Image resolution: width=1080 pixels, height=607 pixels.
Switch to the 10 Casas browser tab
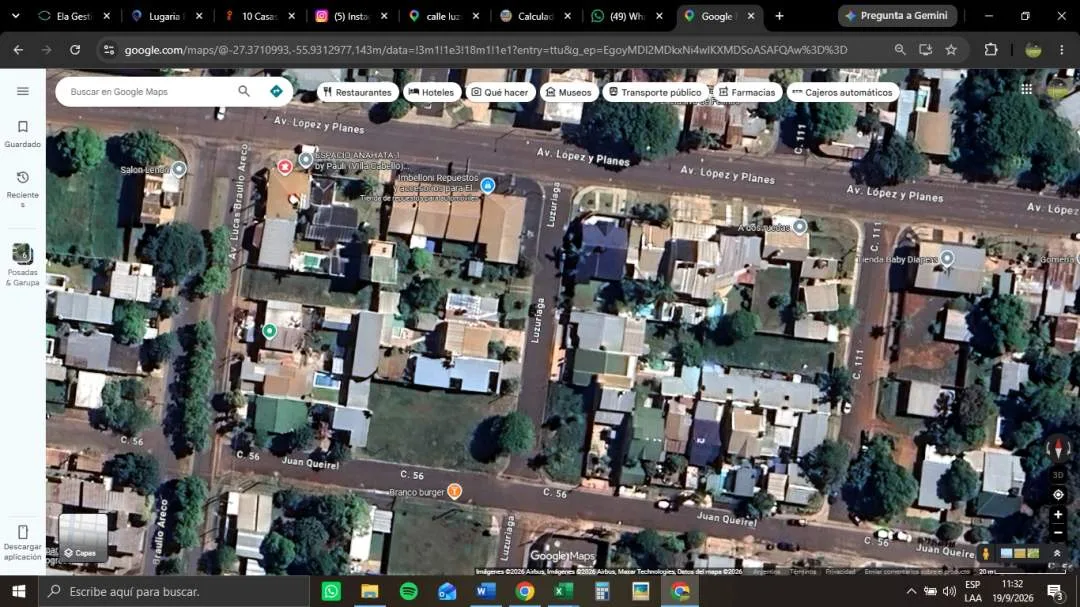click(260, 16)
